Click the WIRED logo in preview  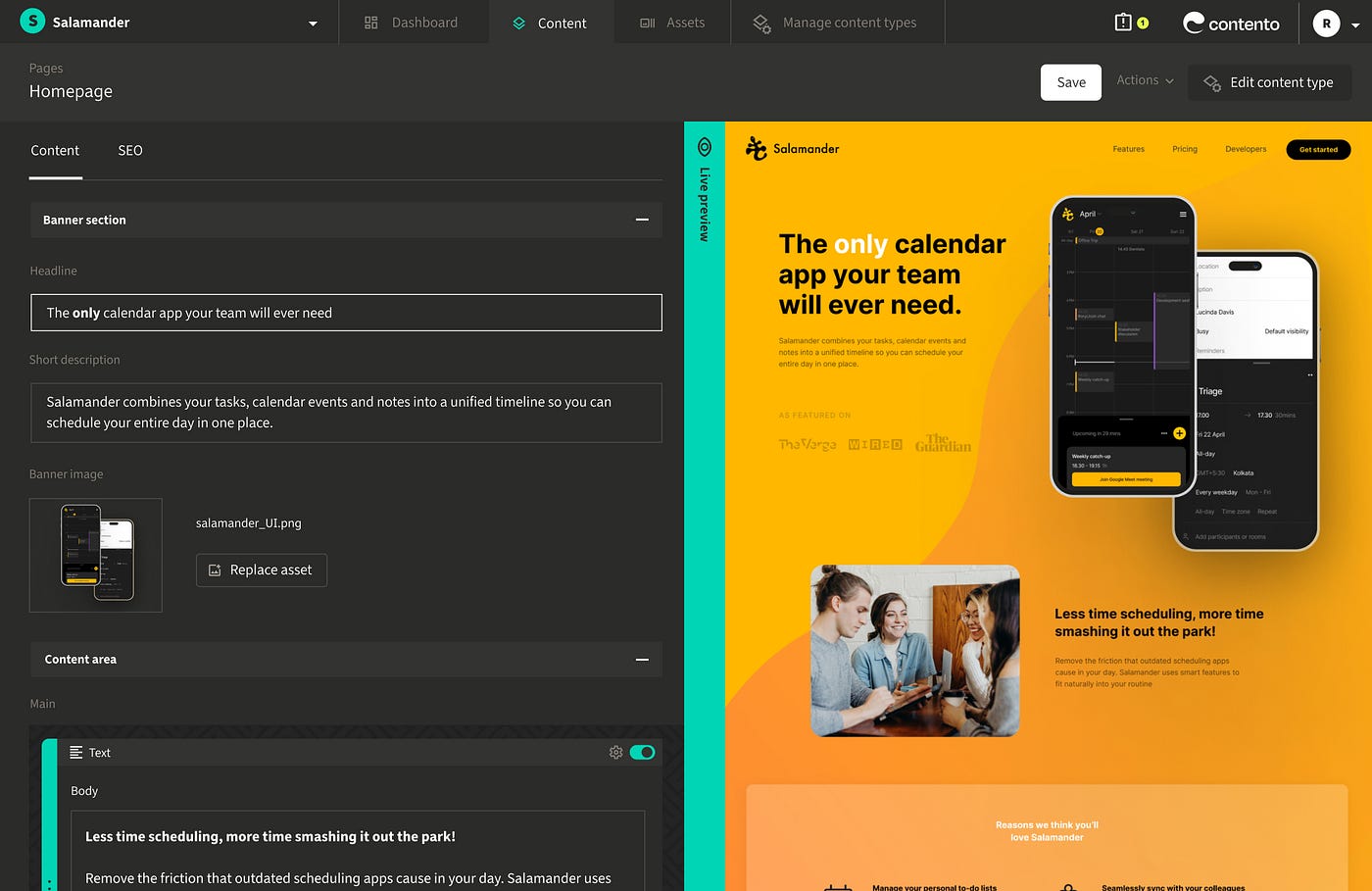[875, 445]
